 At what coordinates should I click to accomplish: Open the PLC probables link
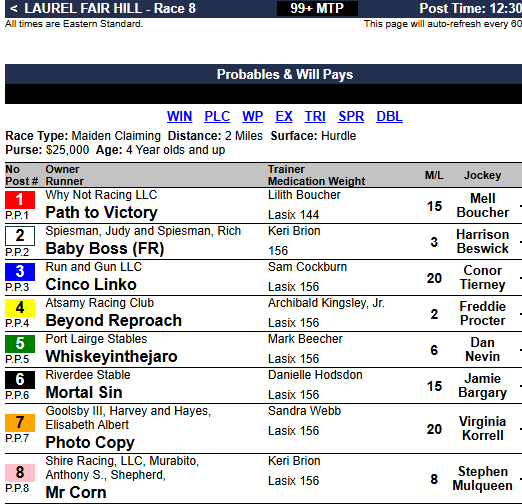pyautogui.click(x=217, y=116)
